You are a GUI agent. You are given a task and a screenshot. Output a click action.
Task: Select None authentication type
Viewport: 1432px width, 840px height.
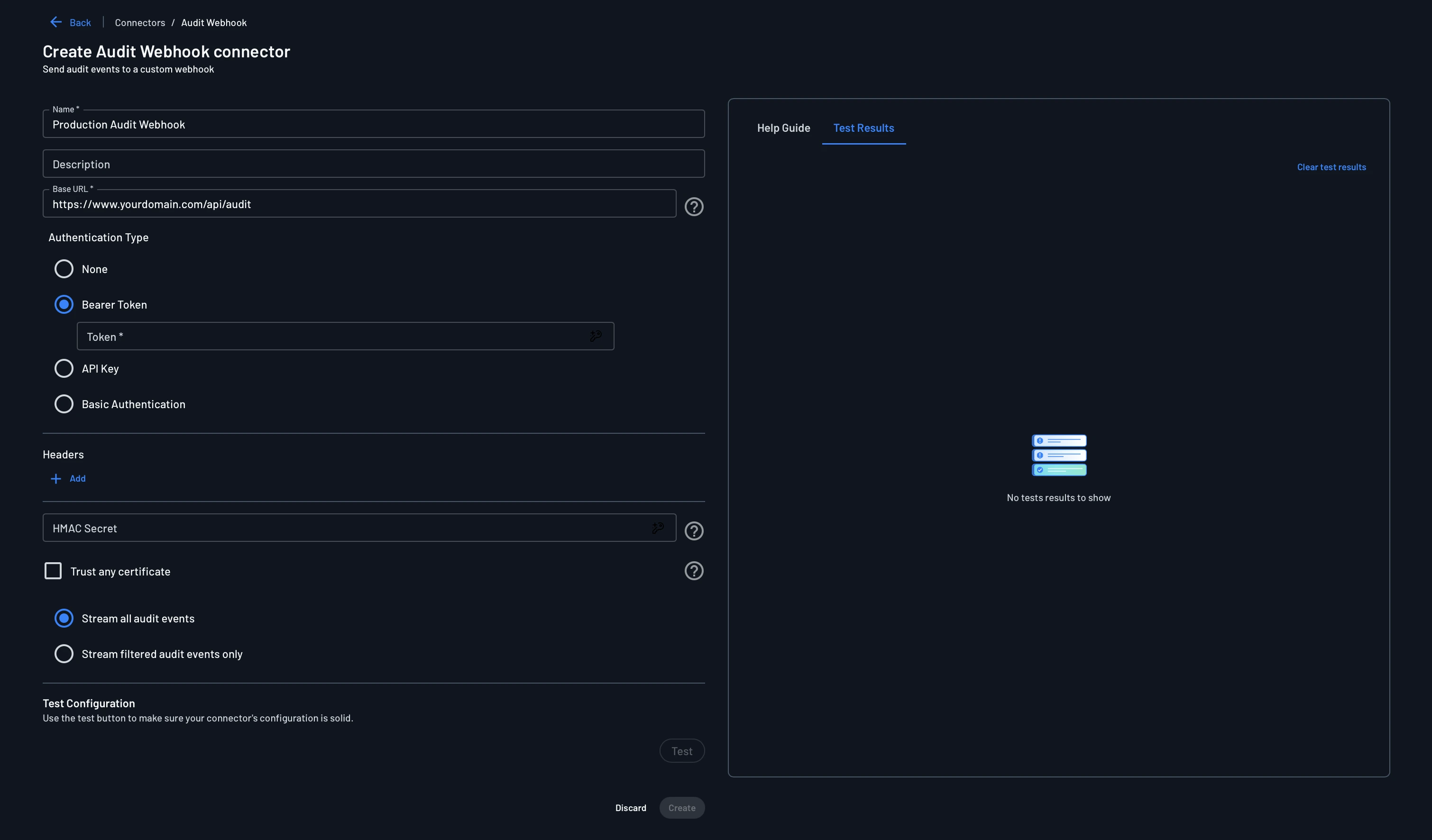click(x=64, y=269)
